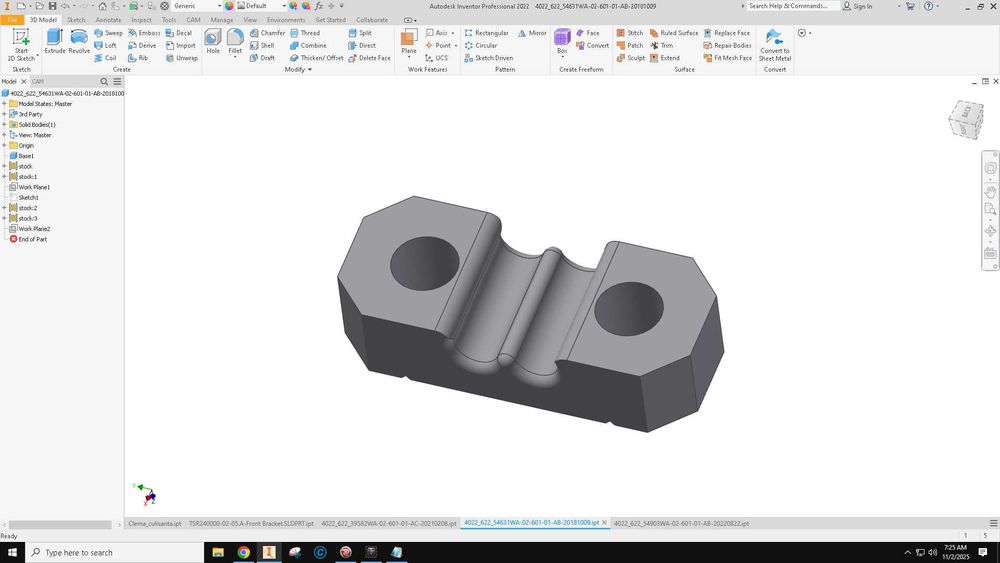Choose the Loft command

tap(105, 45)
